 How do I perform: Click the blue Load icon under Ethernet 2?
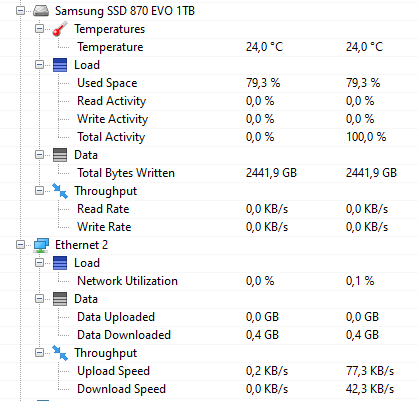click(60, 263)
